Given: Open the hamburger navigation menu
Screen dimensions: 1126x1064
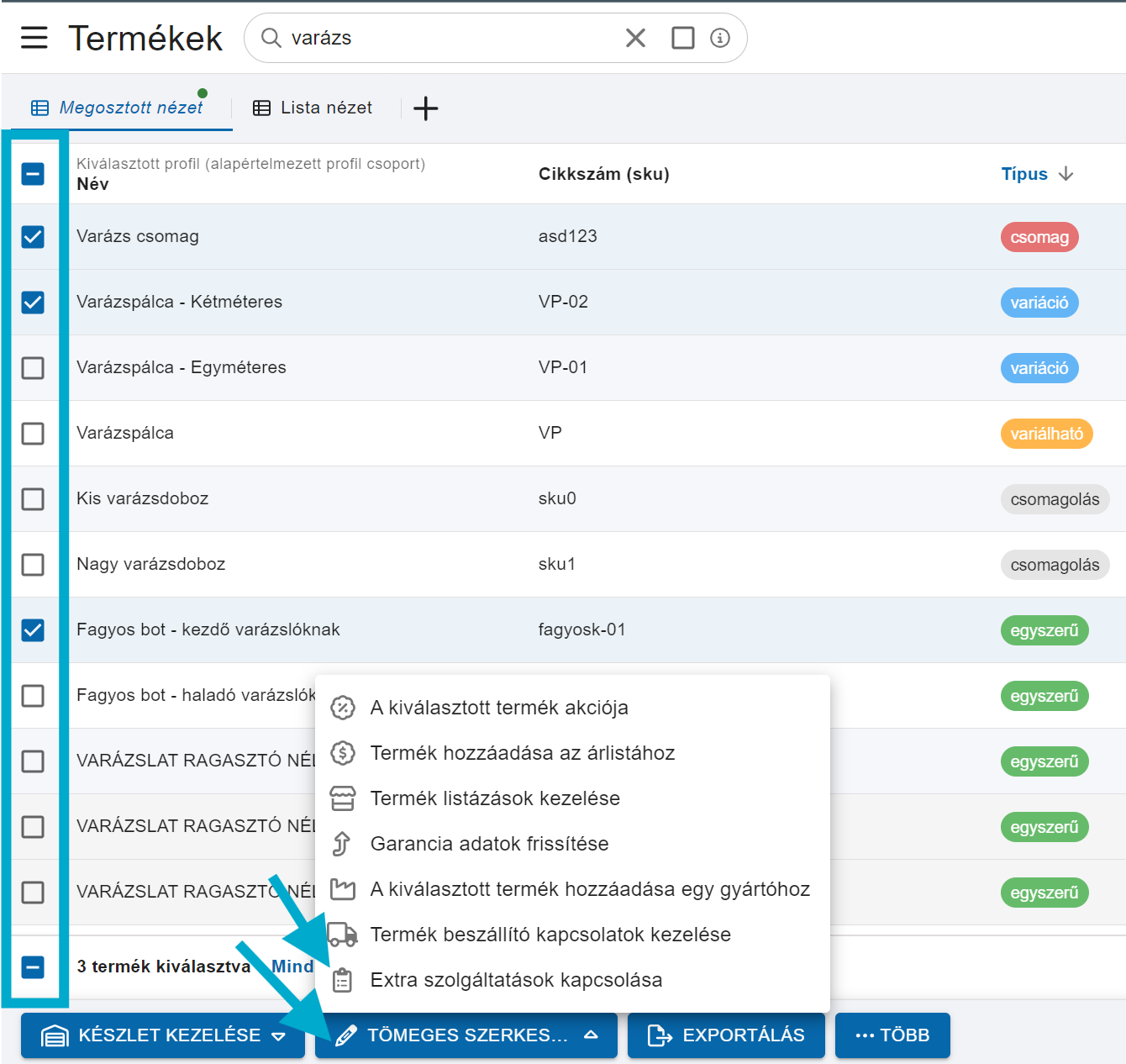Looking at the screenshot, I should point(34,38).
